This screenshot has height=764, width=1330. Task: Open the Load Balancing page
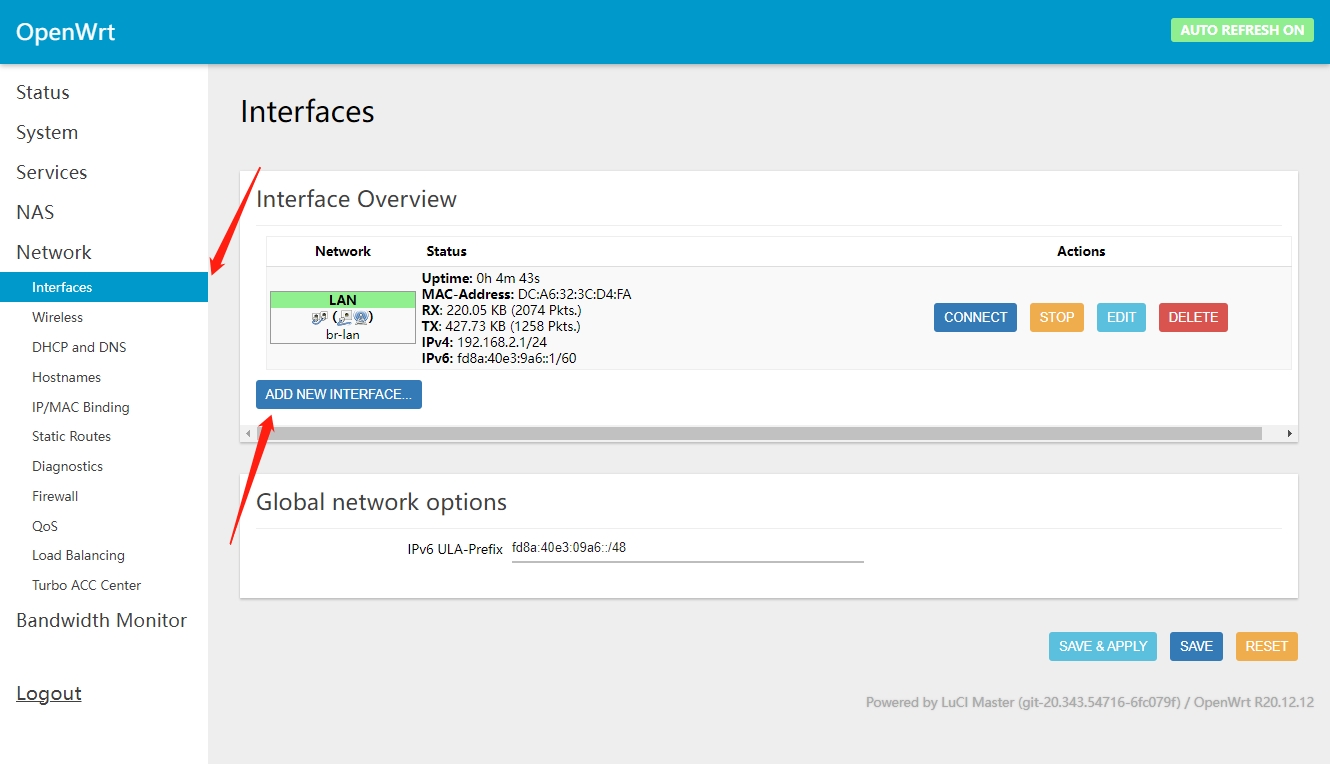(78, 555)
